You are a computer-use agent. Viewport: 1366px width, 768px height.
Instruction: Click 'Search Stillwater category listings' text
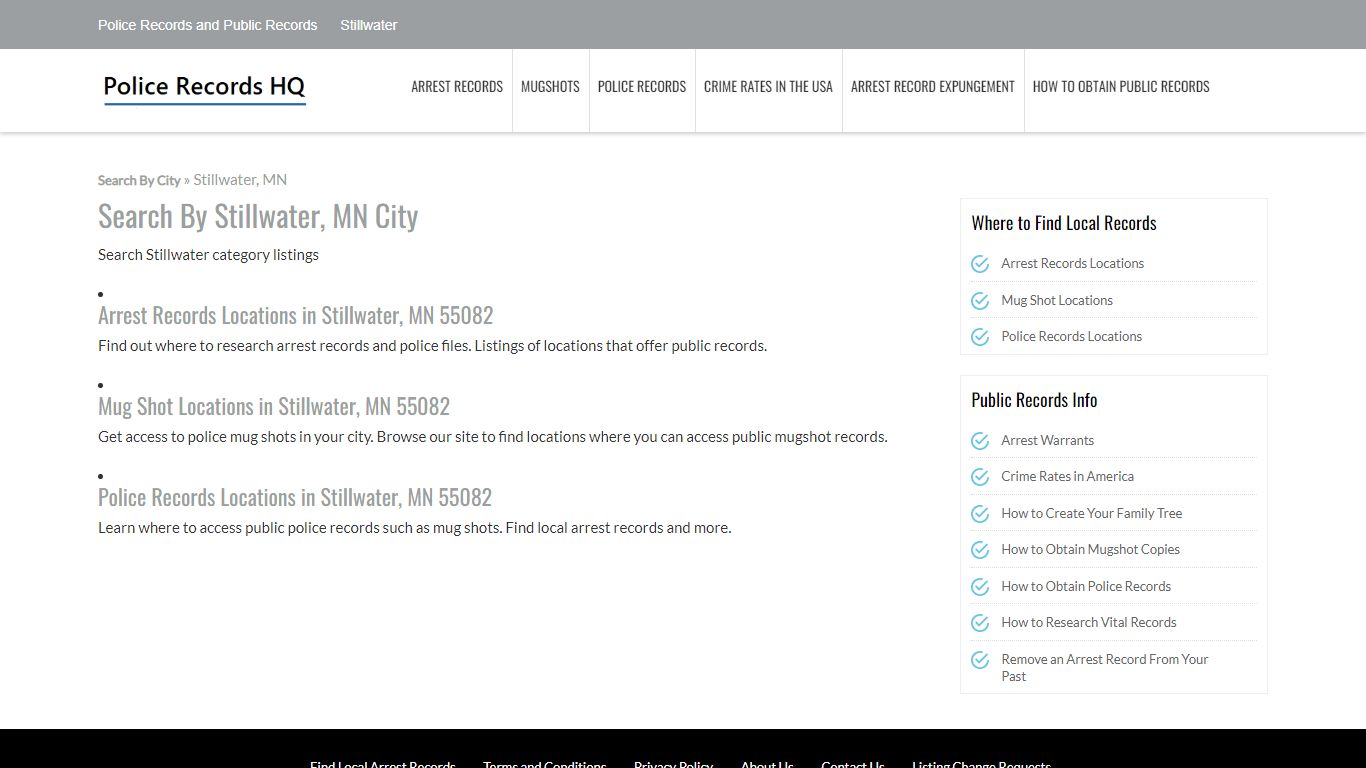[208, 255]
